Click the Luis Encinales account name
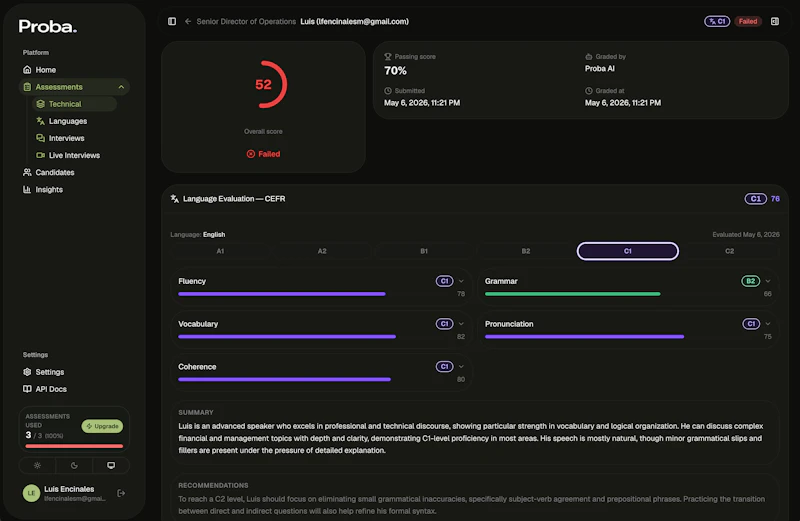This screenshot has width=800, height=521. pyautogui.click(x=69, y=489)
